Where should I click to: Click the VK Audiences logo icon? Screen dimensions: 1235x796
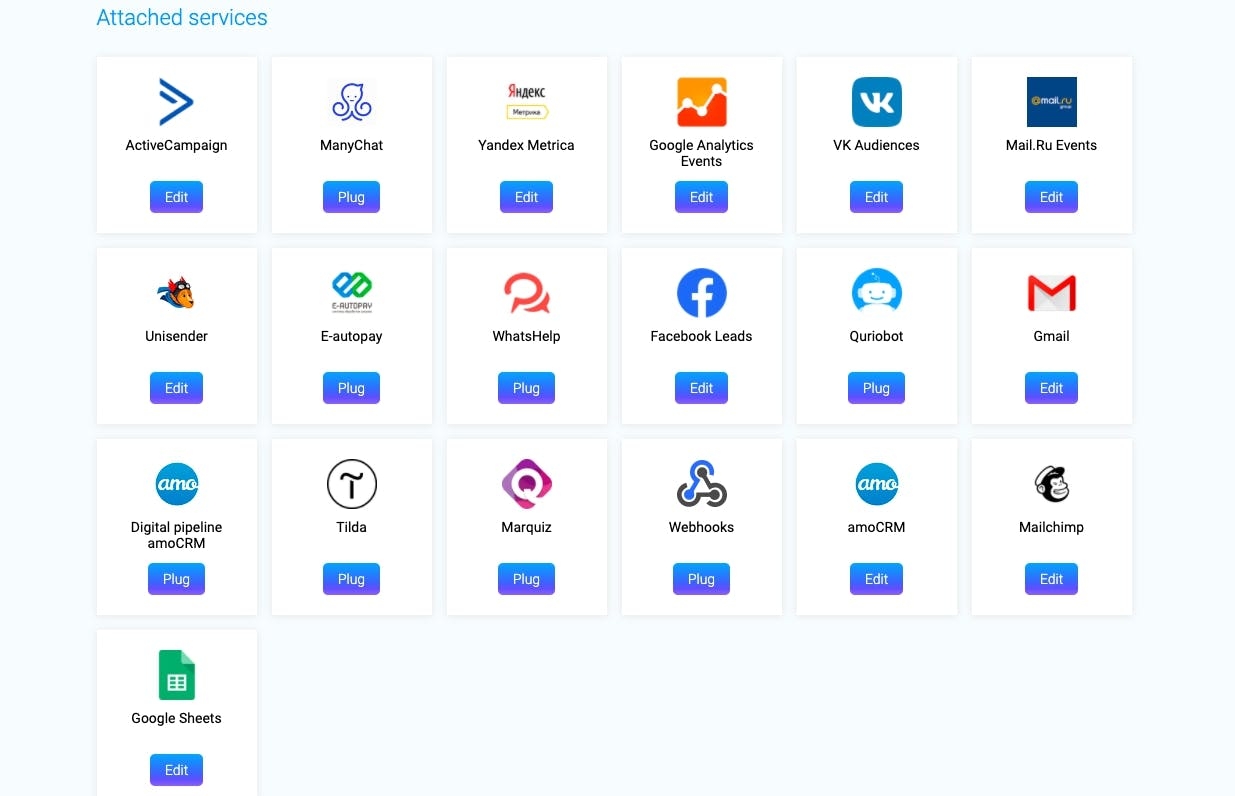pos(876,102)
